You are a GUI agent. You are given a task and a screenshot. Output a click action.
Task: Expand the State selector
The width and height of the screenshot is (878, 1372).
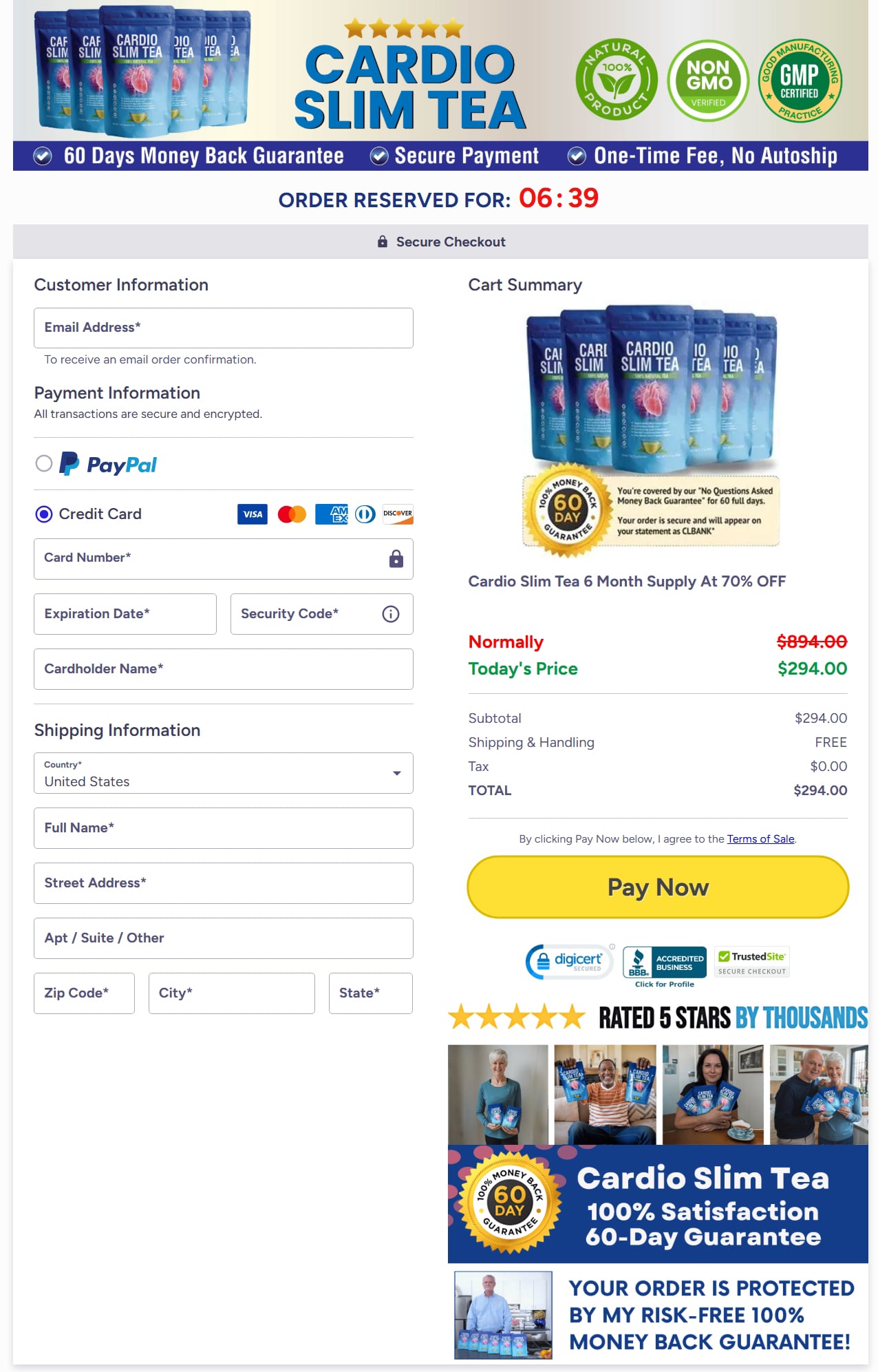[370, 993]
